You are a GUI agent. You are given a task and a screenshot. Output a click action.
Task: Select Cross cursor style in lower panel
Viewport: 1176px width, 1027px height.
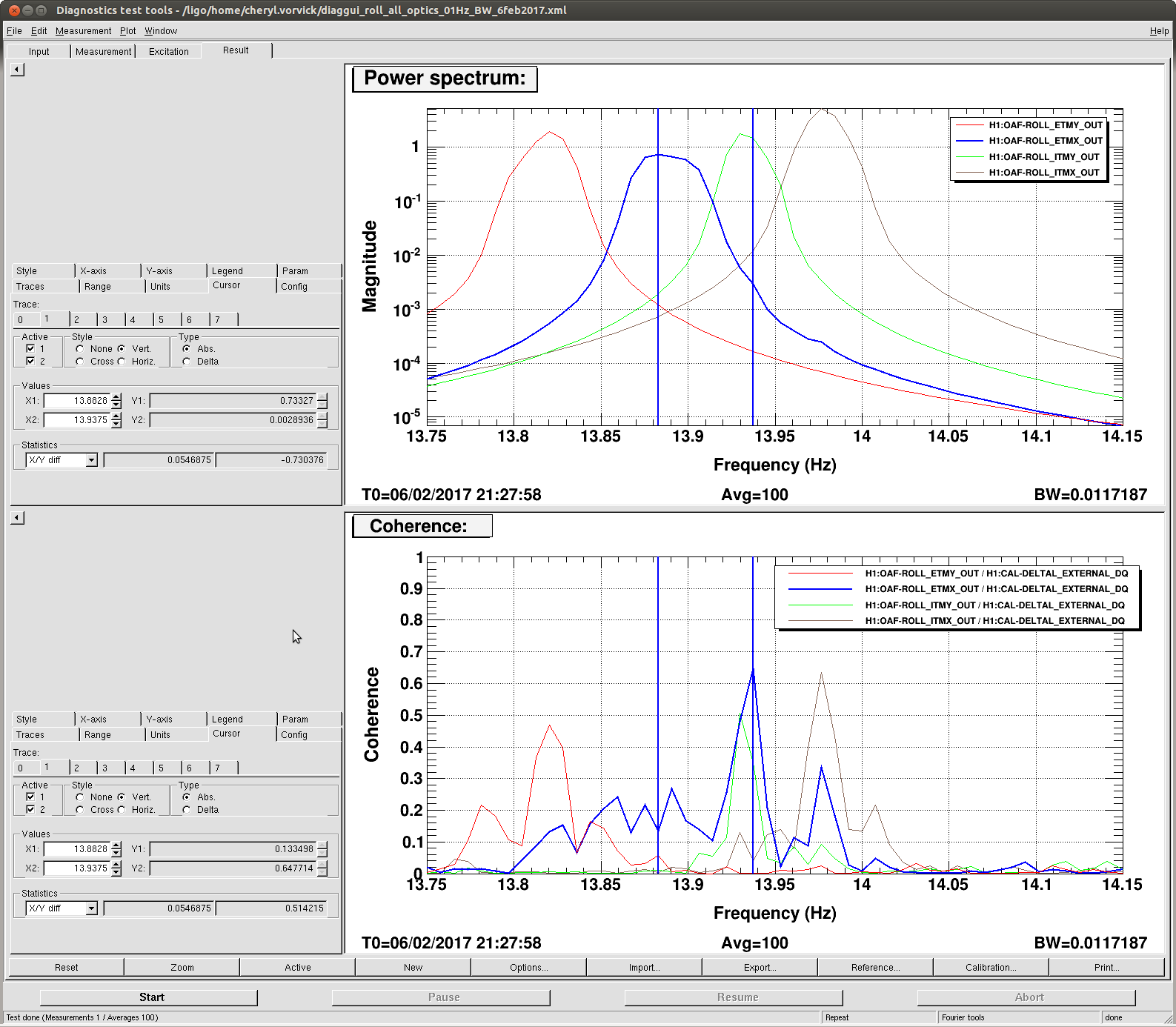(79, 809)
